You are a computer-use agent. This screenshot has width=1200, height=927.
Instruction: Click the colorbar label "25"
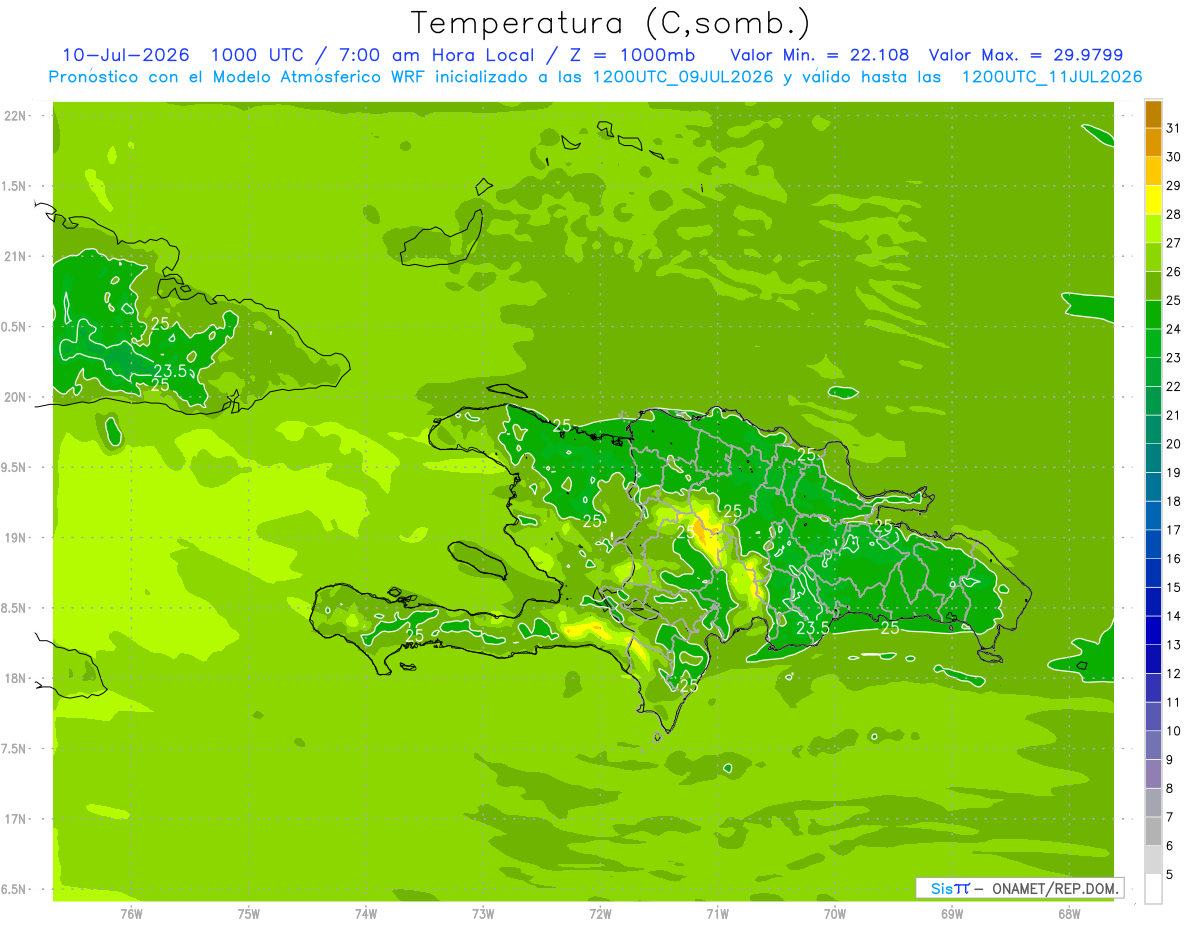[1174, 300]
